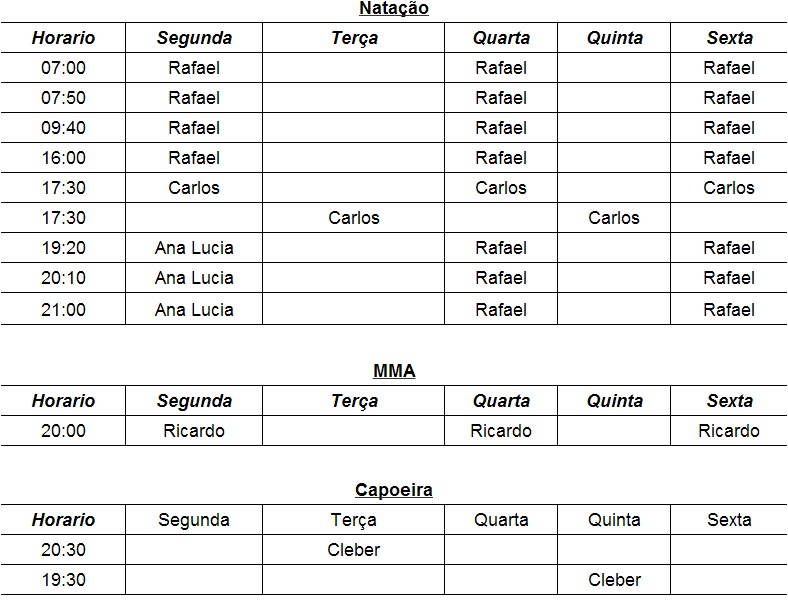The height and width of the screenshot is (606, 788).
Task: Click the Capoeira section heading
Action: 394,490
